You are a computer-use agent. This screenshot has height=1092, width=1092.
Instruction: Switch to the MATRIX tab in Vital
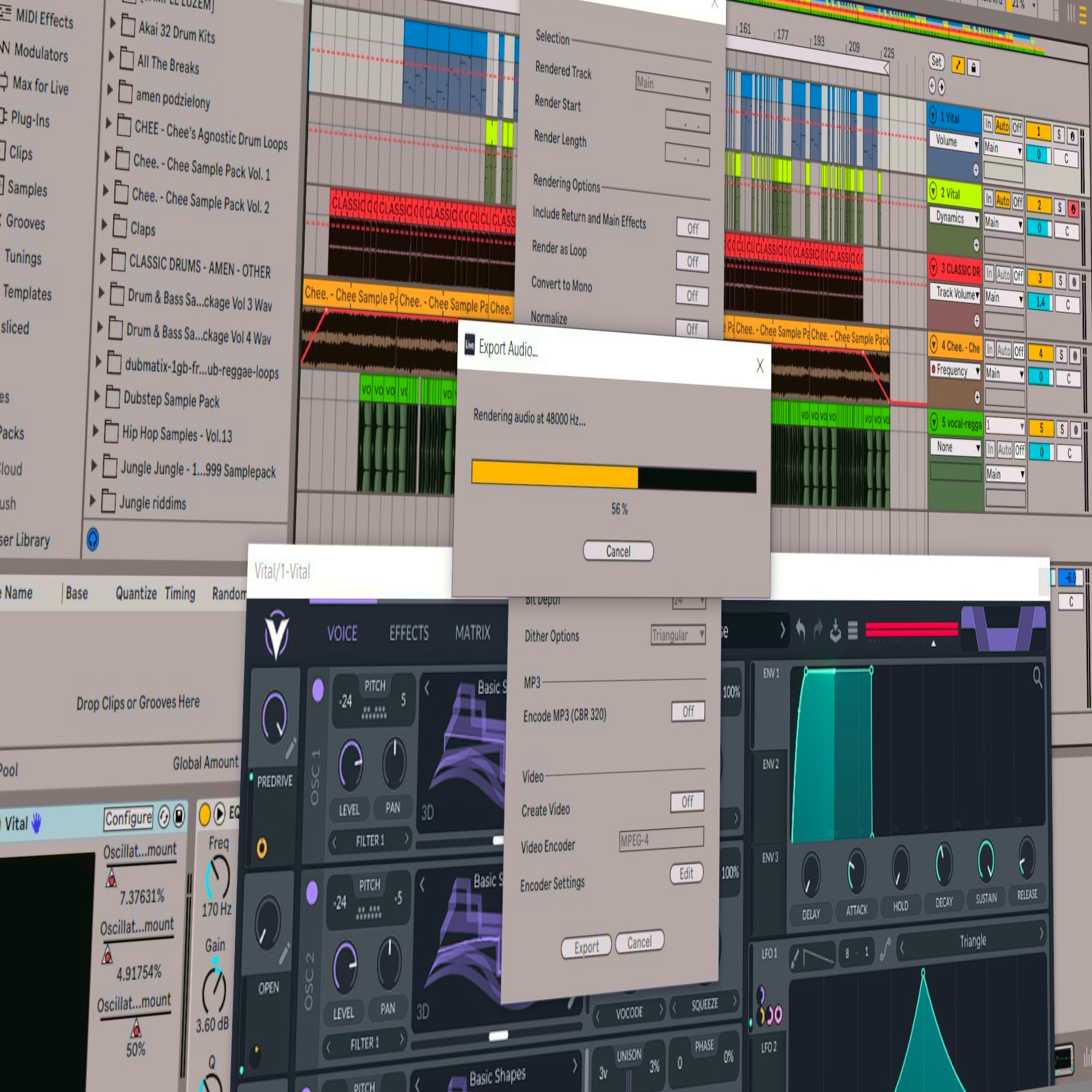click(473, 632)
